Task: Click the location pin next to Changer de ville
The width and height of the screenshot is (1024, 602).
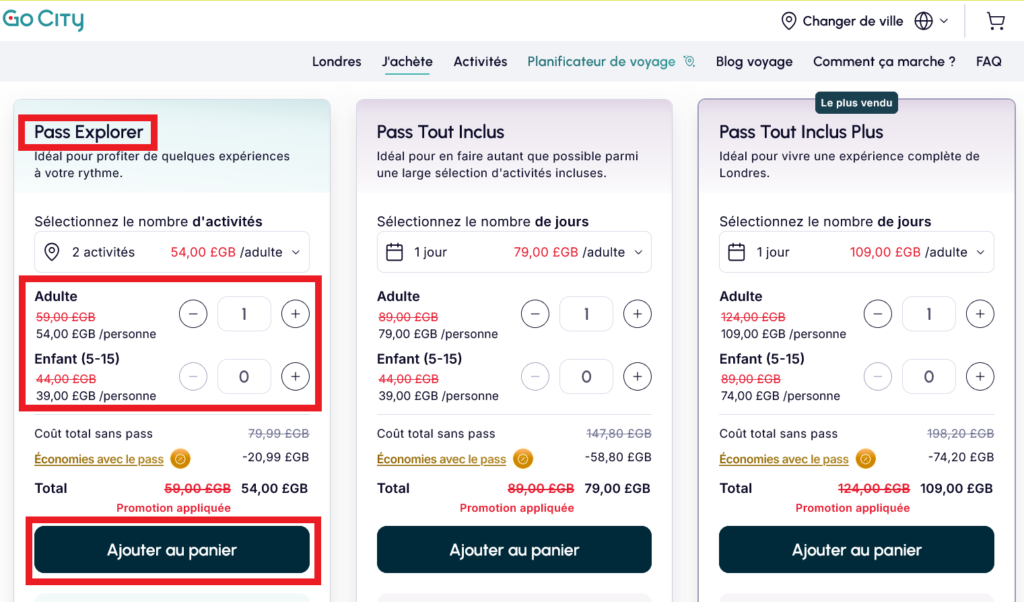Action: (x=790, y=20)
